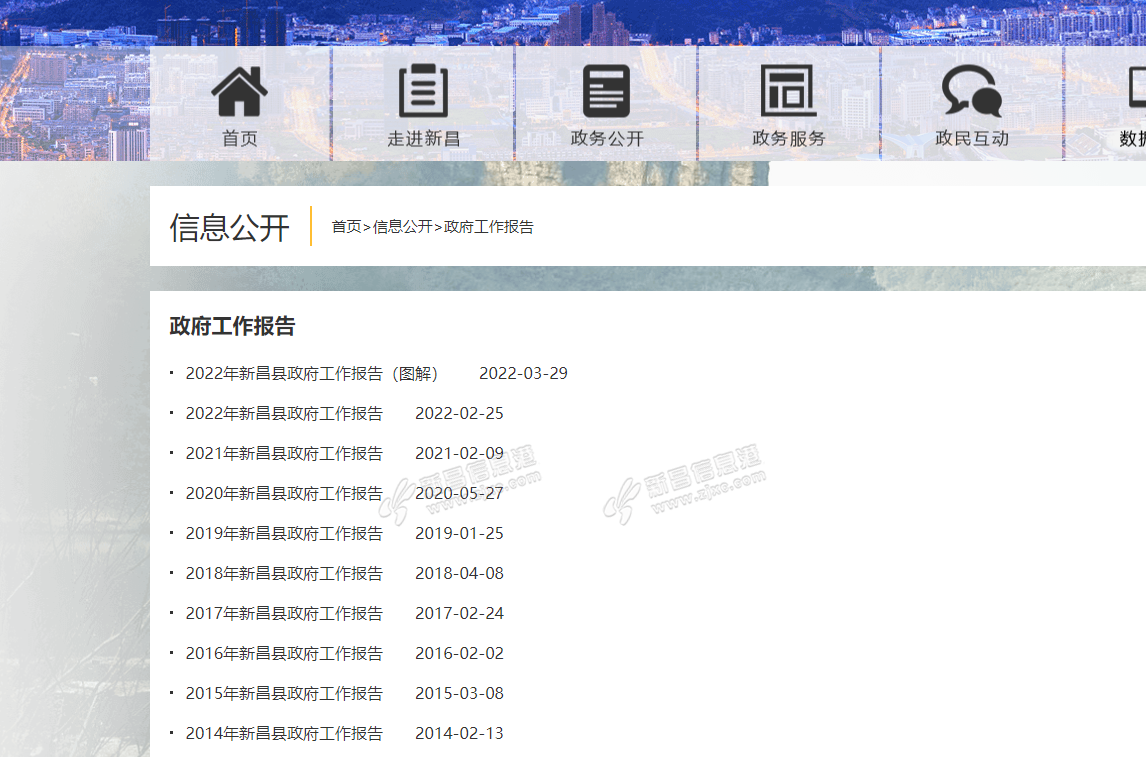This screenshot has height=757, width=1146.
Task: Open the 政务公开 menu label
Action: (x=606, y=139)
